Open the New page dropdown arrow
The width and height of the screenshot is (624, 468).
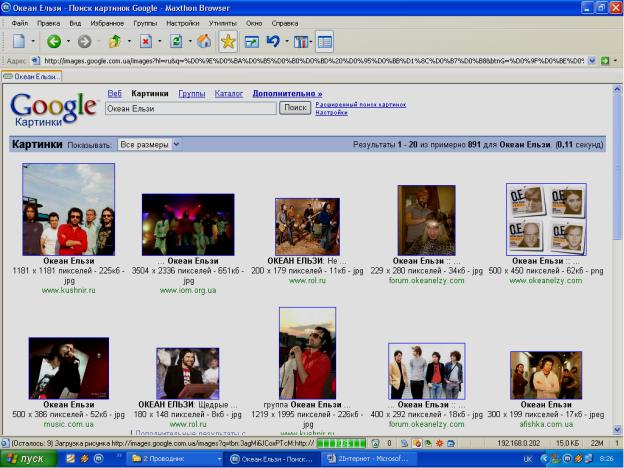33,41
